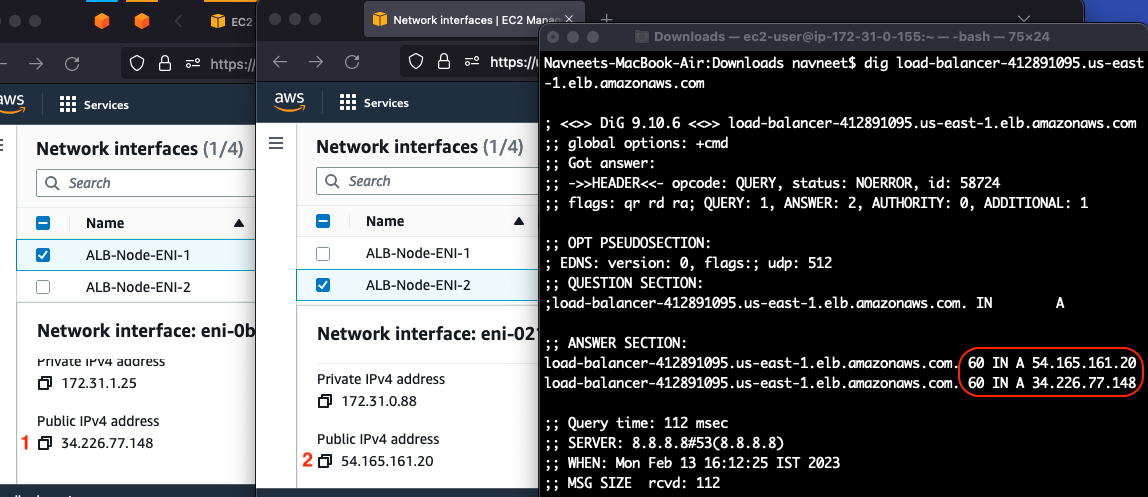This screenshot has width=1148, height=497.
Task: Select 34.226.77.148 text in left browser window
Action: (108, 443)
